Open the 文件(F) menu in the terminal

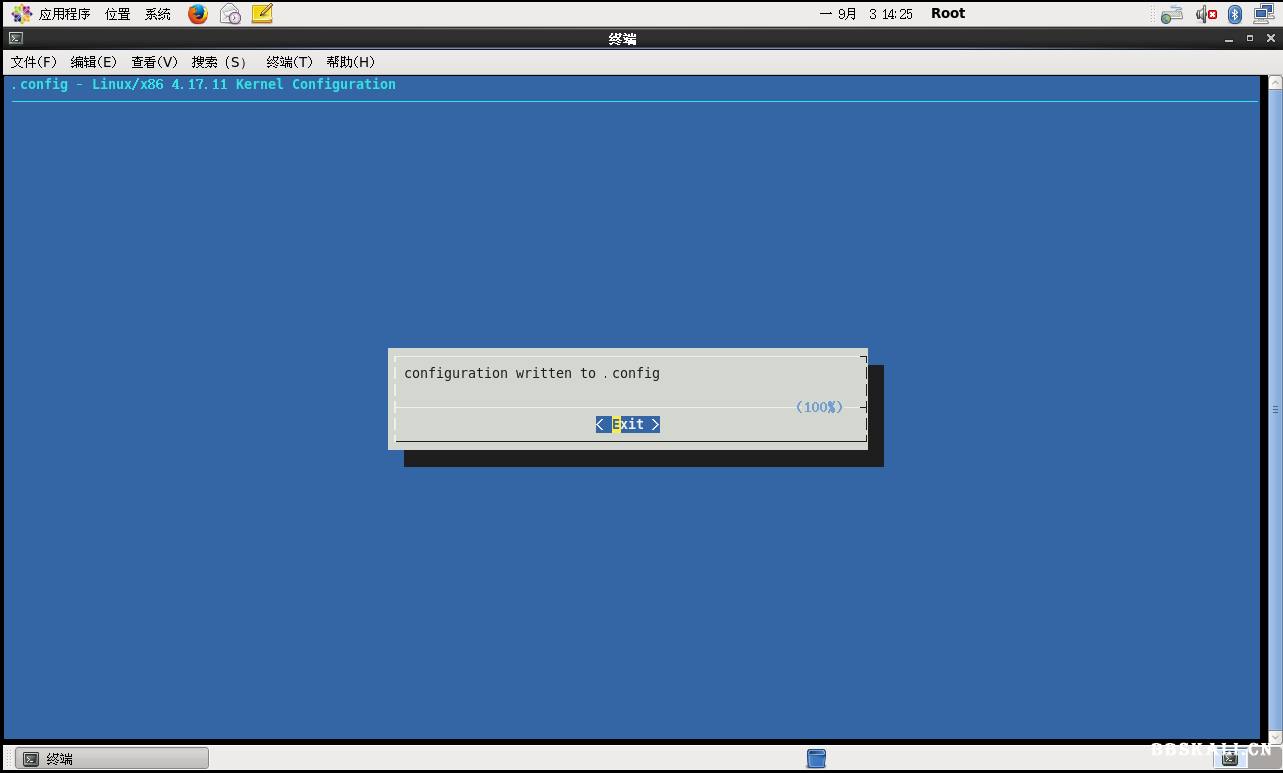pyautogui.click(x=33, y=61)
